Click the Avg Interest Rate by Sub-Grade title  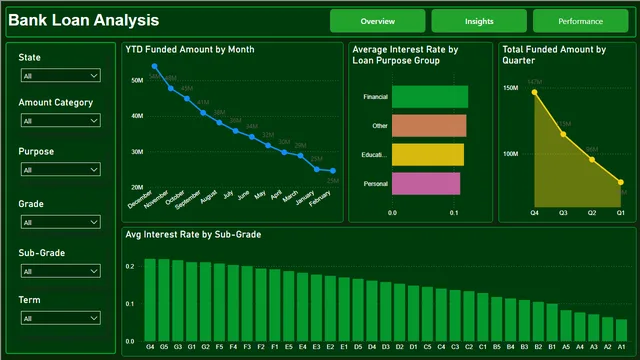[x=193, y=235]
